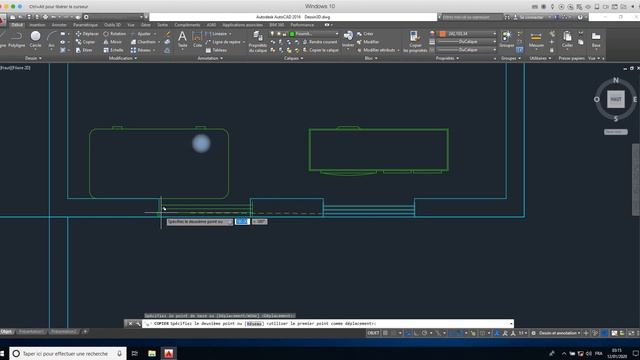Viewport: 640px width, 360px height.
Task: Click the Ligne de repère tool
Action: click(223, 42)
